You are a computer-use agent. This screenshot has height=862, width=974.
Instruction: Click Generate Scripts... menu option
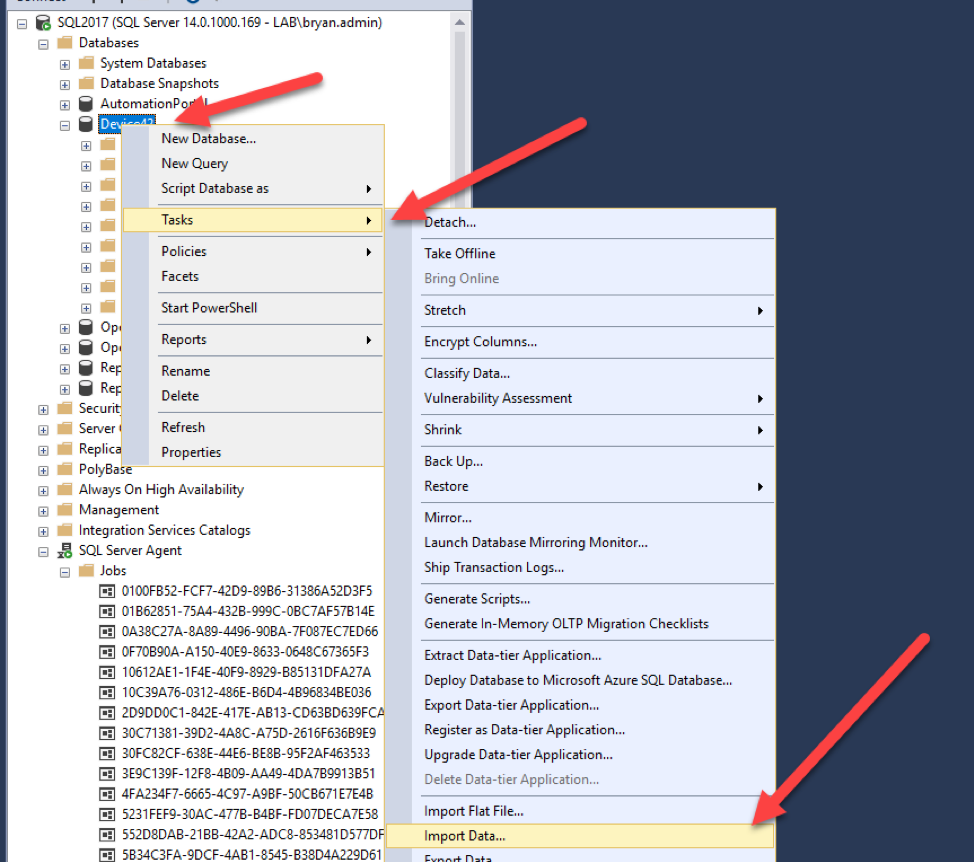pos(477,599)
